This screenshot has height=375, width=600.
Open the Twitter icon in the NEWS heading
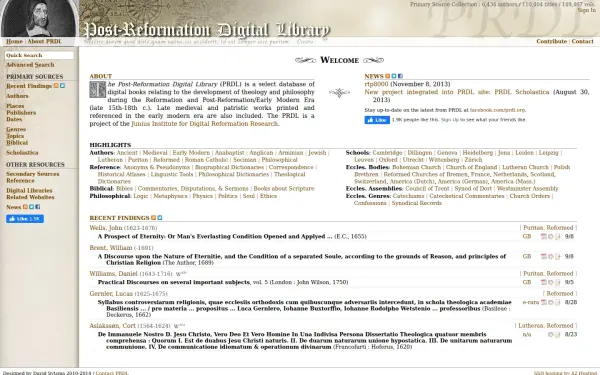pos(394,76)
